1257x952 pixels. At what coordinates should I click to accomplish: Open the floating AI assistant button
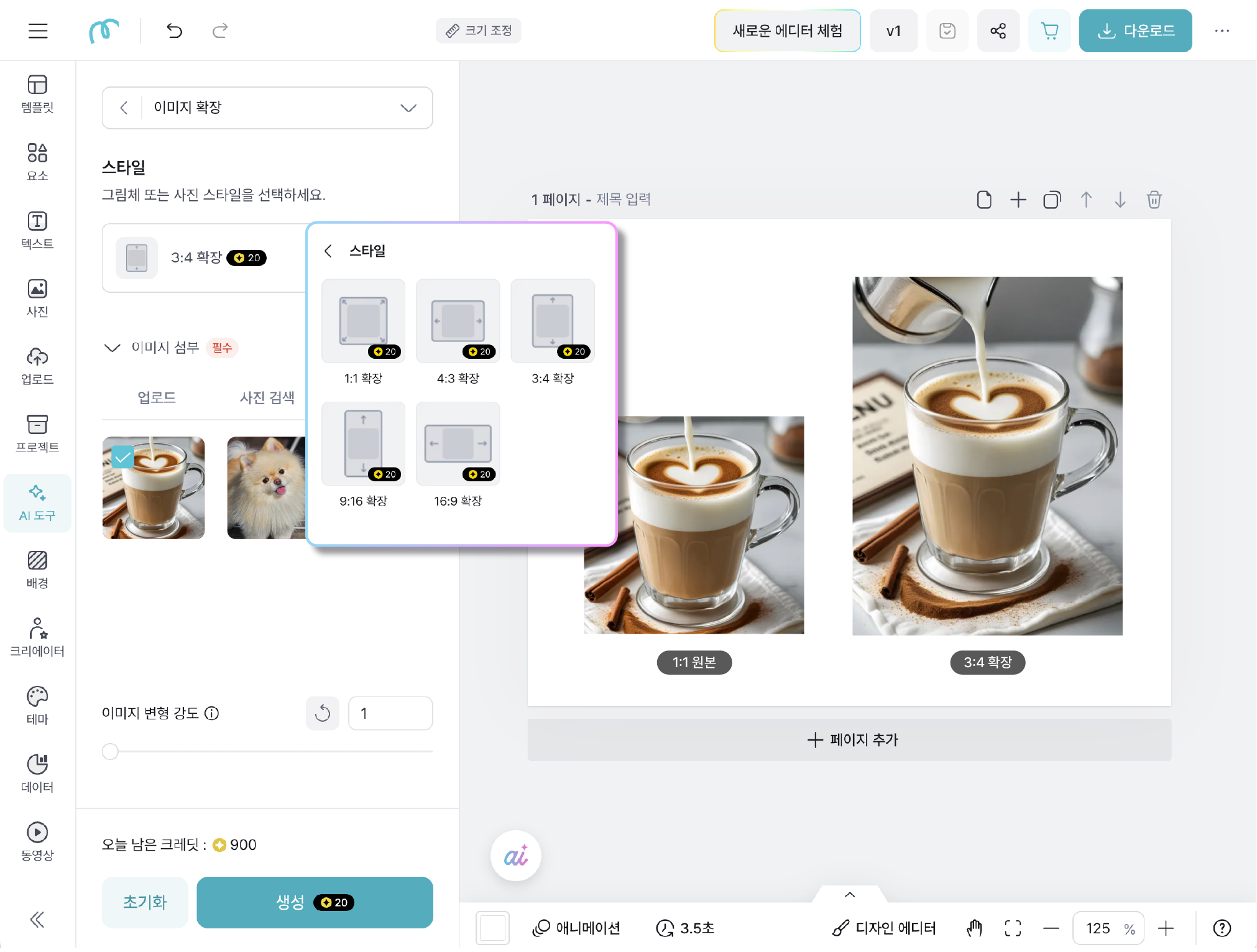[515, 856]
